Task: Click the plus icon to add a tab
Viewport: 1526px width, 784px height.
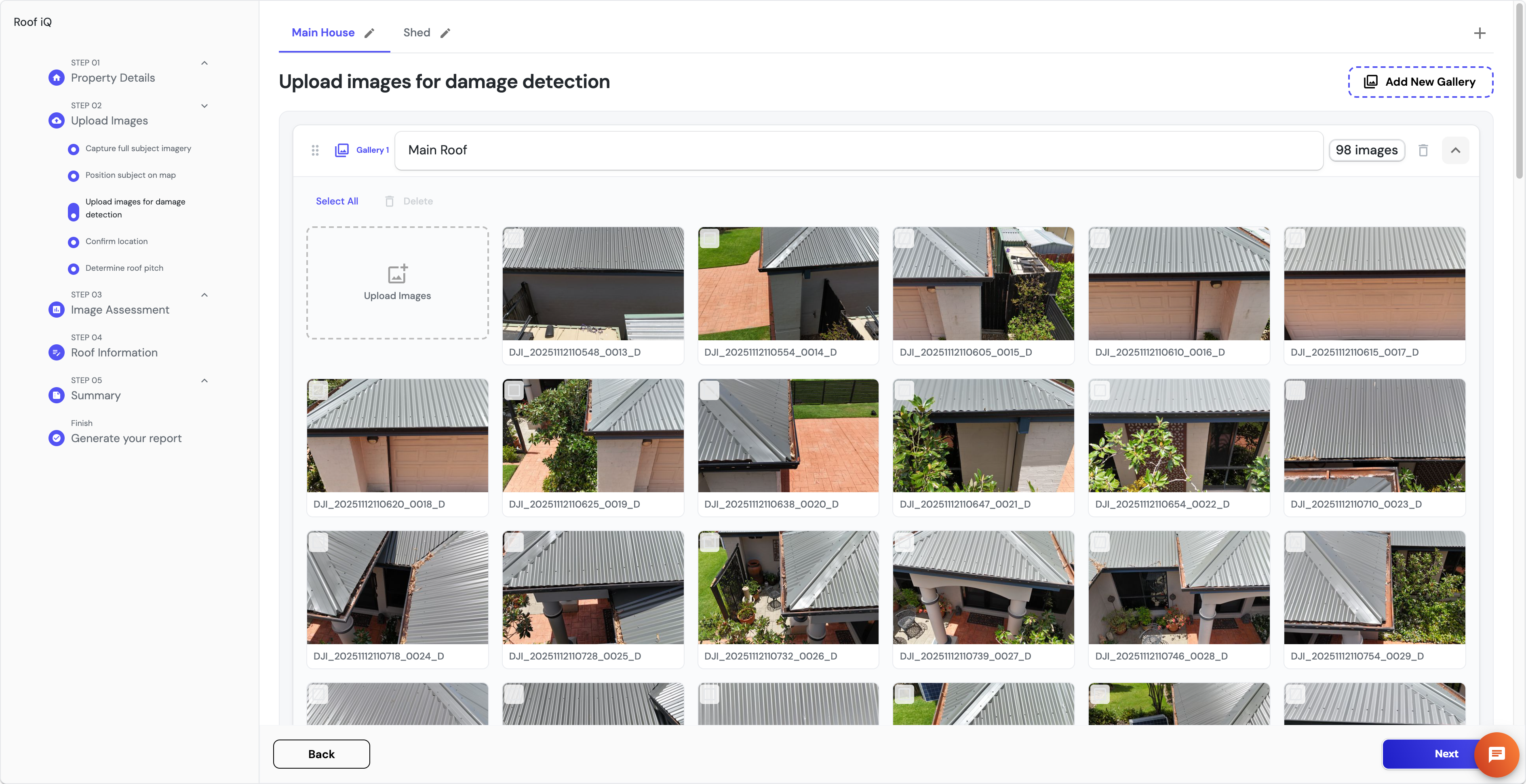Action: coord(1480,33)
